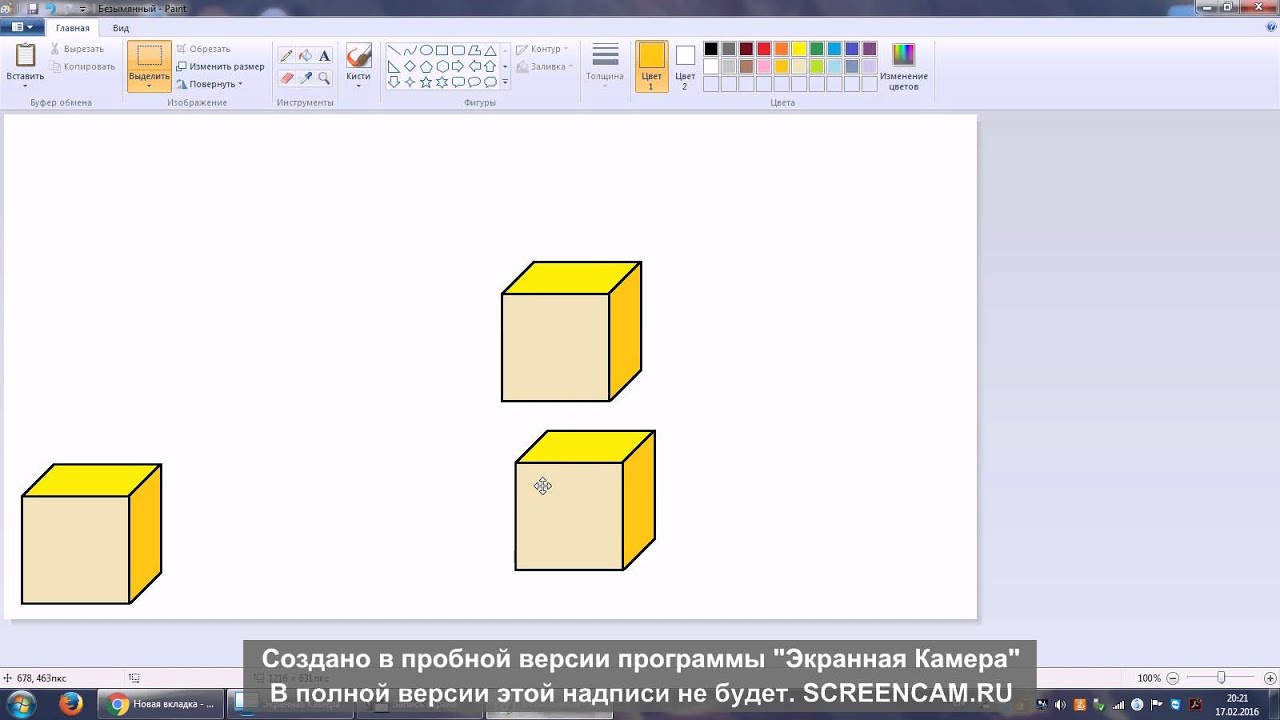Select the Color picker eyedropper tool
Image resolution: width=1280 pixels, height=720 pixels.
[x=306, y=77]
